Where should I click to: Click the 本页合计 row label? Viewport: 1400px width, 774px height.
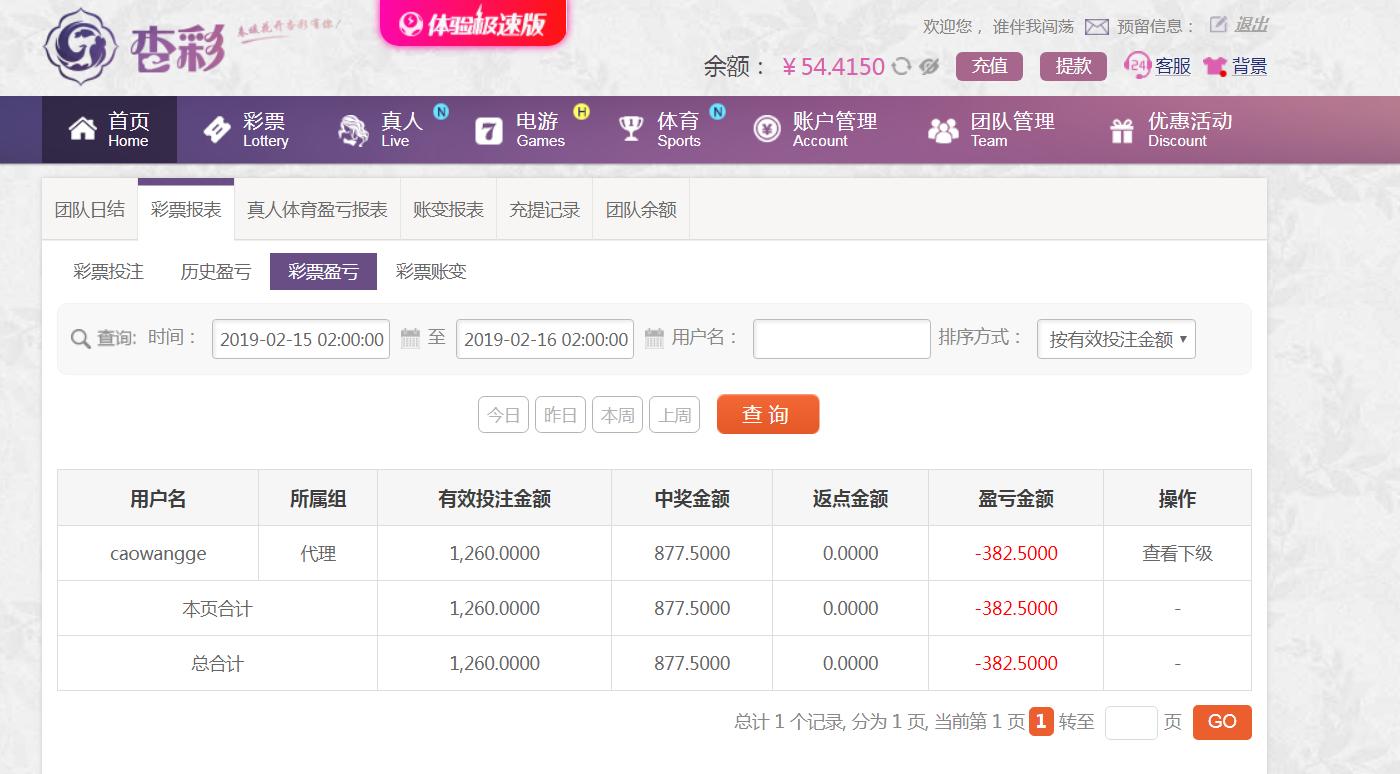pyautogui.click(x=217, y=609)
